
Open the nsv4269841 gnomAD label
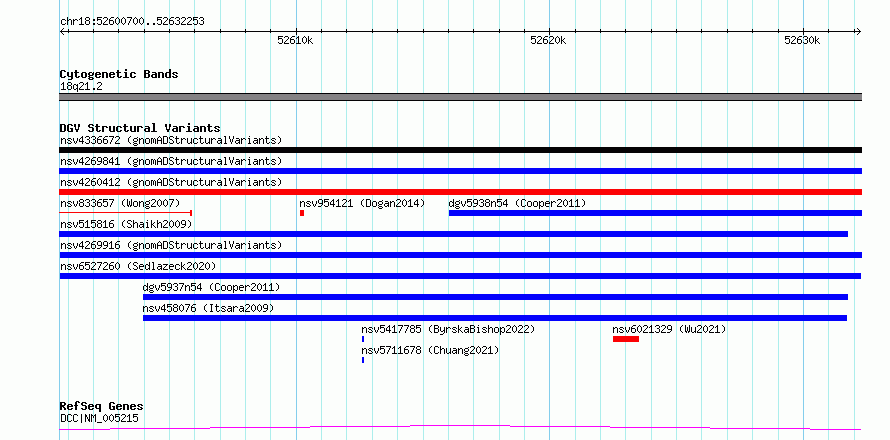(x=171, y=161)
